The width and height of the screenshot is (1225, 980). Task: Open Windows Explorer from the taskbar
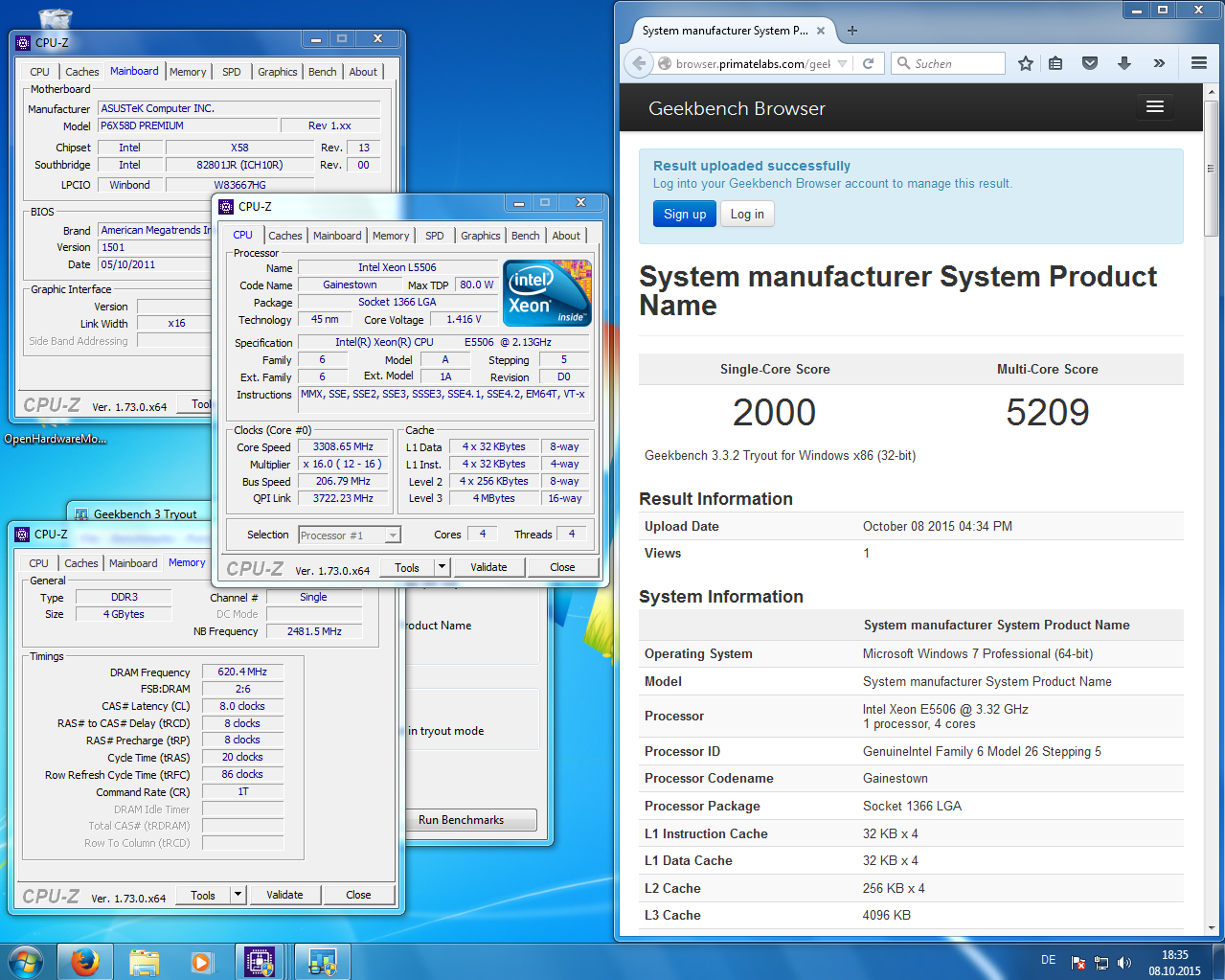(144, 962)
